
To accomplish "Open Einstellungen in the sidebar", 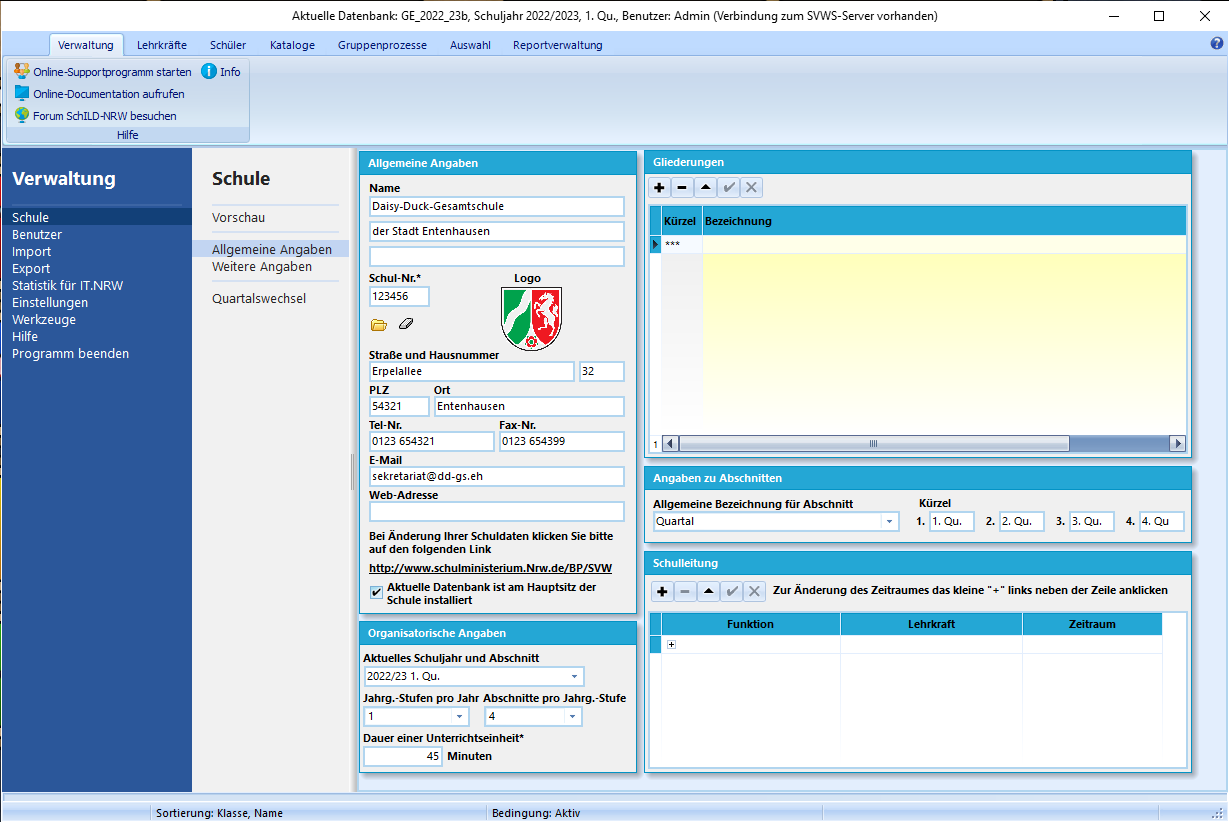I will pyautogui.click(x=50, y=302).
